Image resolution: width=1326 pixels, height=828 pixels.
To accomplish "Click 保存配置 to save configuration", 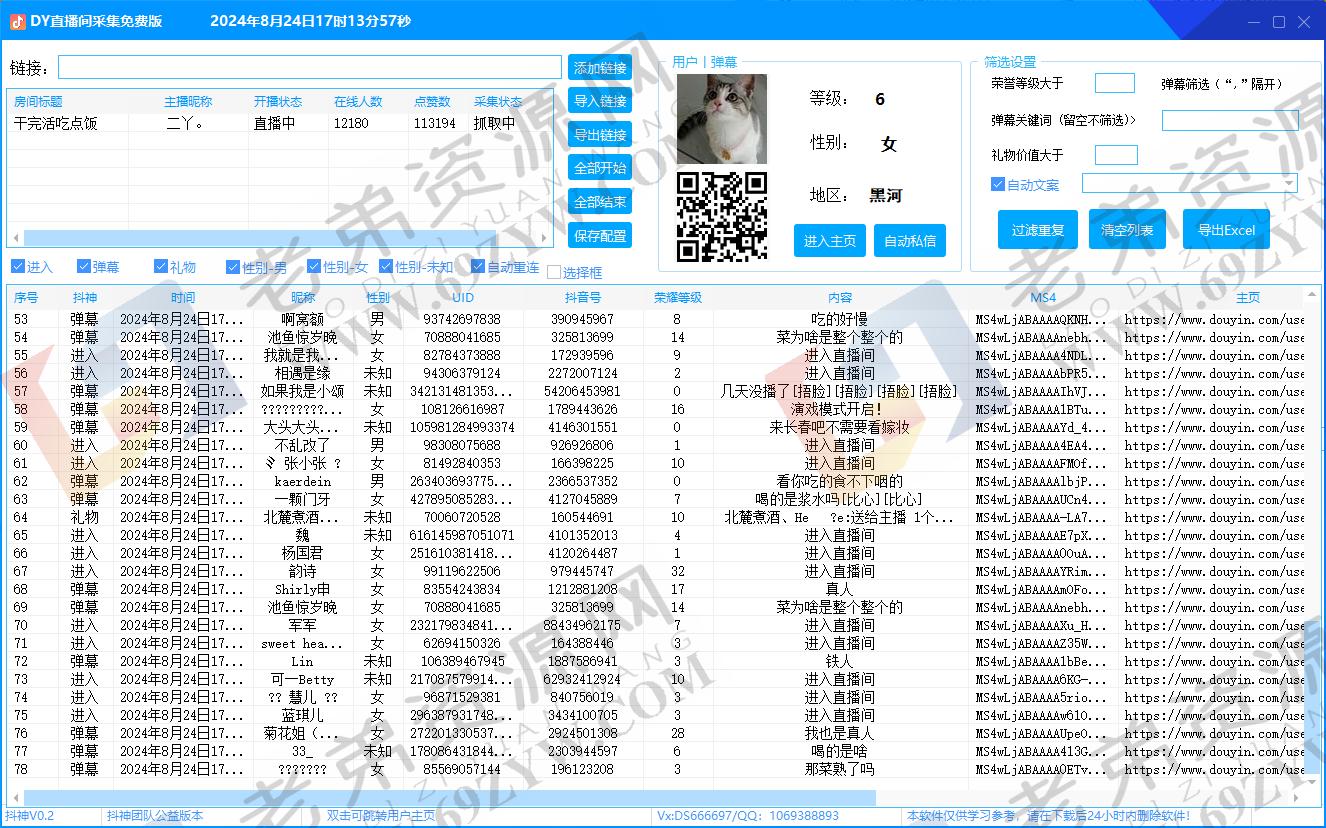I will coord(599,235).
